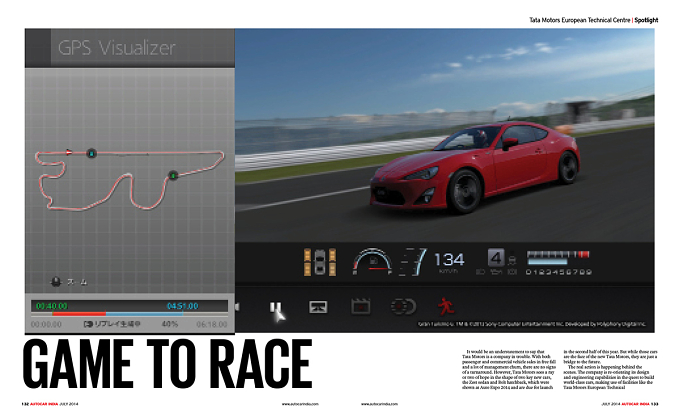Click the 0123456789 RPM scale
Viewport: 680px width, 418px height.
click(559, 272)
